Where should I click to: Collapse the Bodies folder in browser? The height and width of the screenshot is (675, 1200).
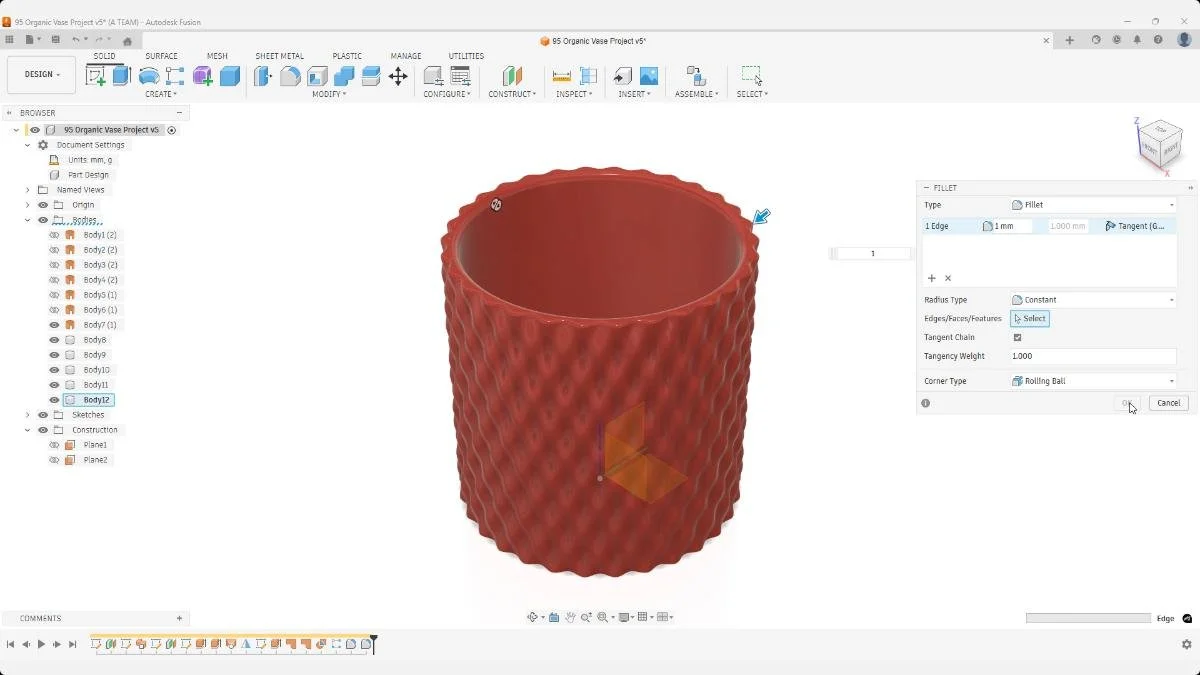coord(28,219)
